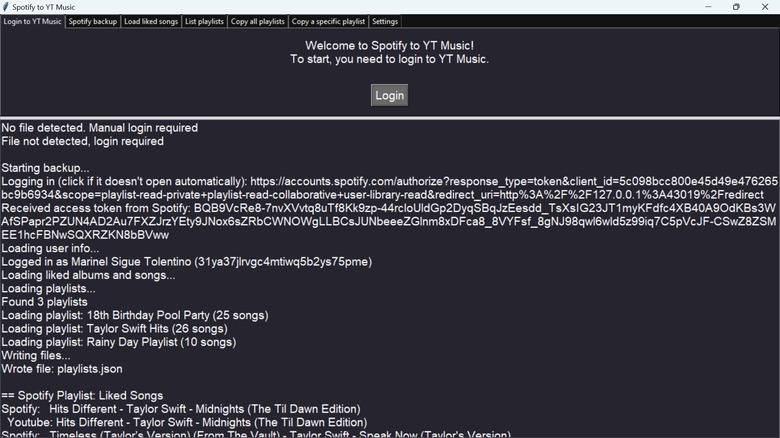
Task: Open the Spotify backup tab
Action: click(x=93, y=21)
